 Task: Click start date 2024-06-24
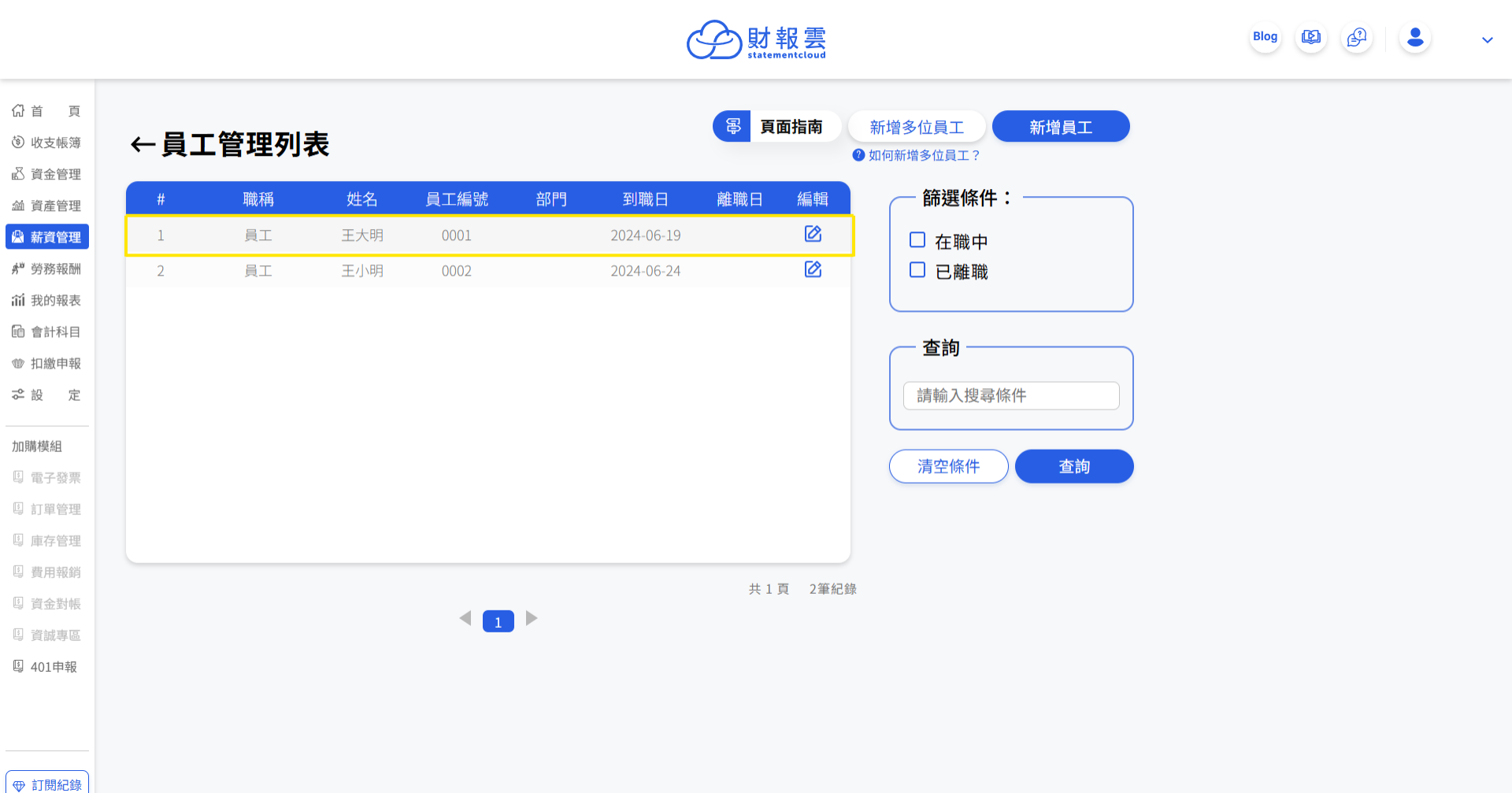646,271
